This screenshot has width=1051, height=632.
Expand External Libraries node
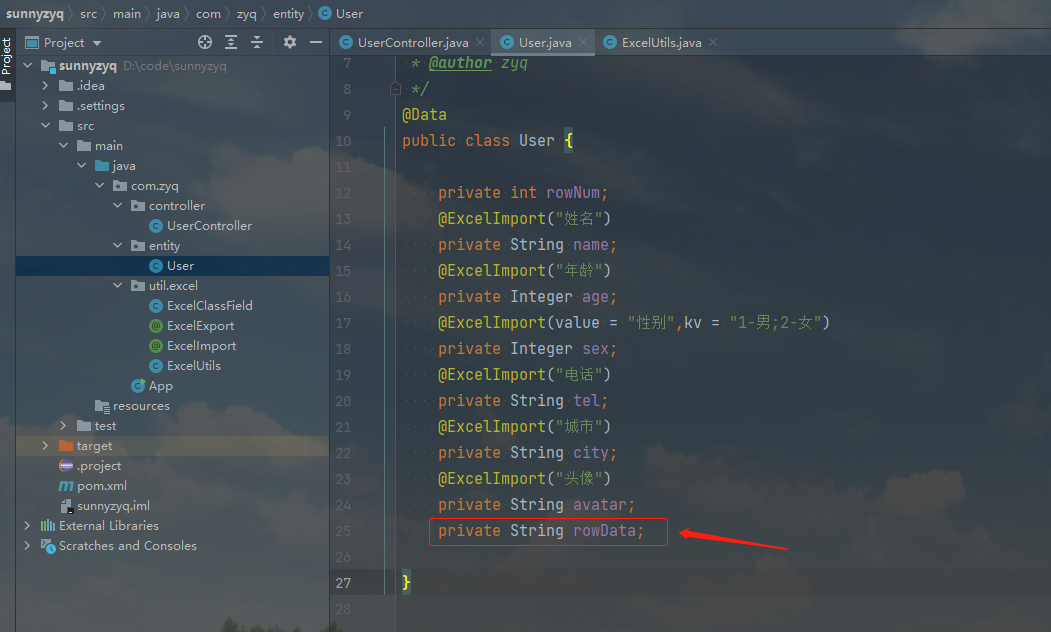[x=27, y=526]
